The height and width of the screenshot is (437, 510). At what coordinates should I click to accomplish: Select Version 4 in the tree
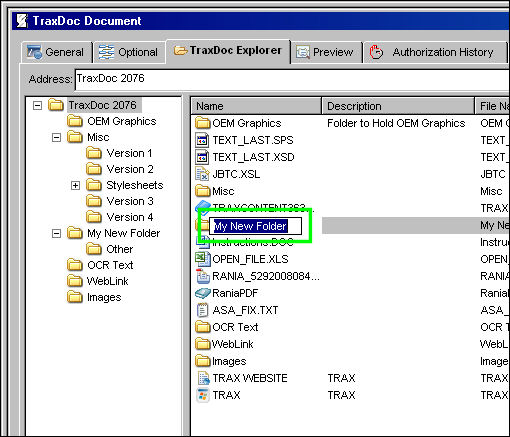[130, 217]
